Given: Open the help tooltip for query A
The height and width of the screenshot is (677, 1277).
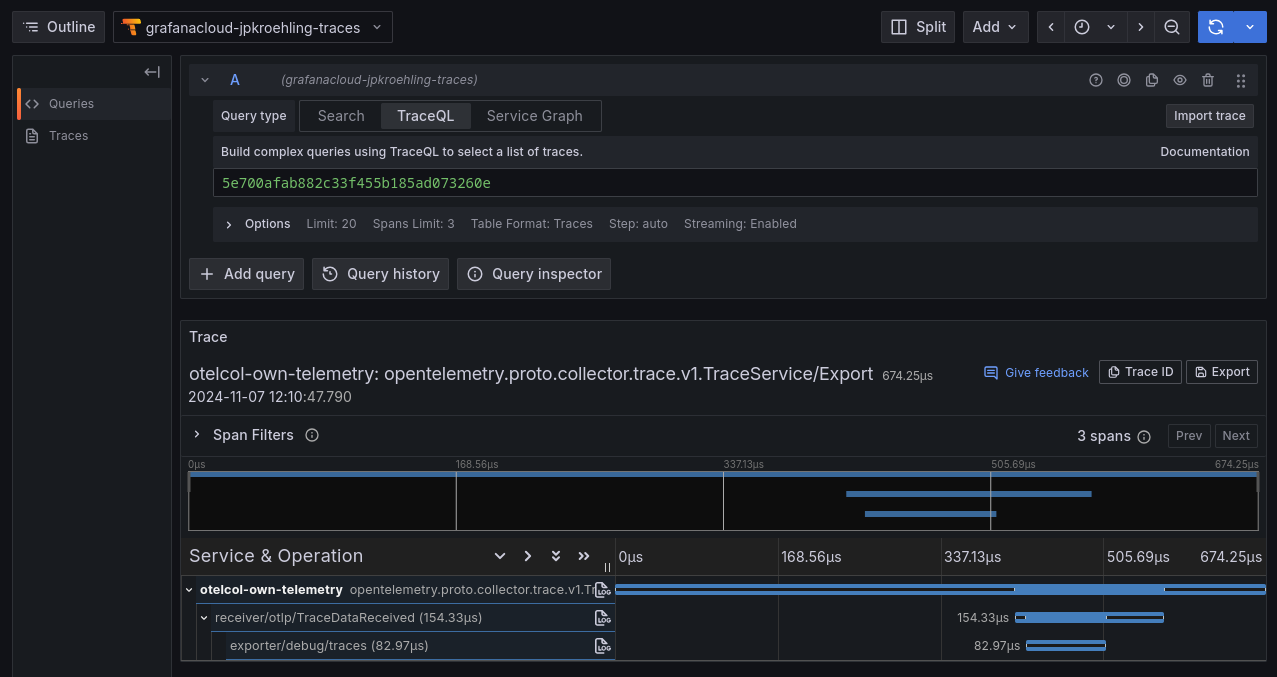Looking at the screenshot, I should click(1096, 80).
